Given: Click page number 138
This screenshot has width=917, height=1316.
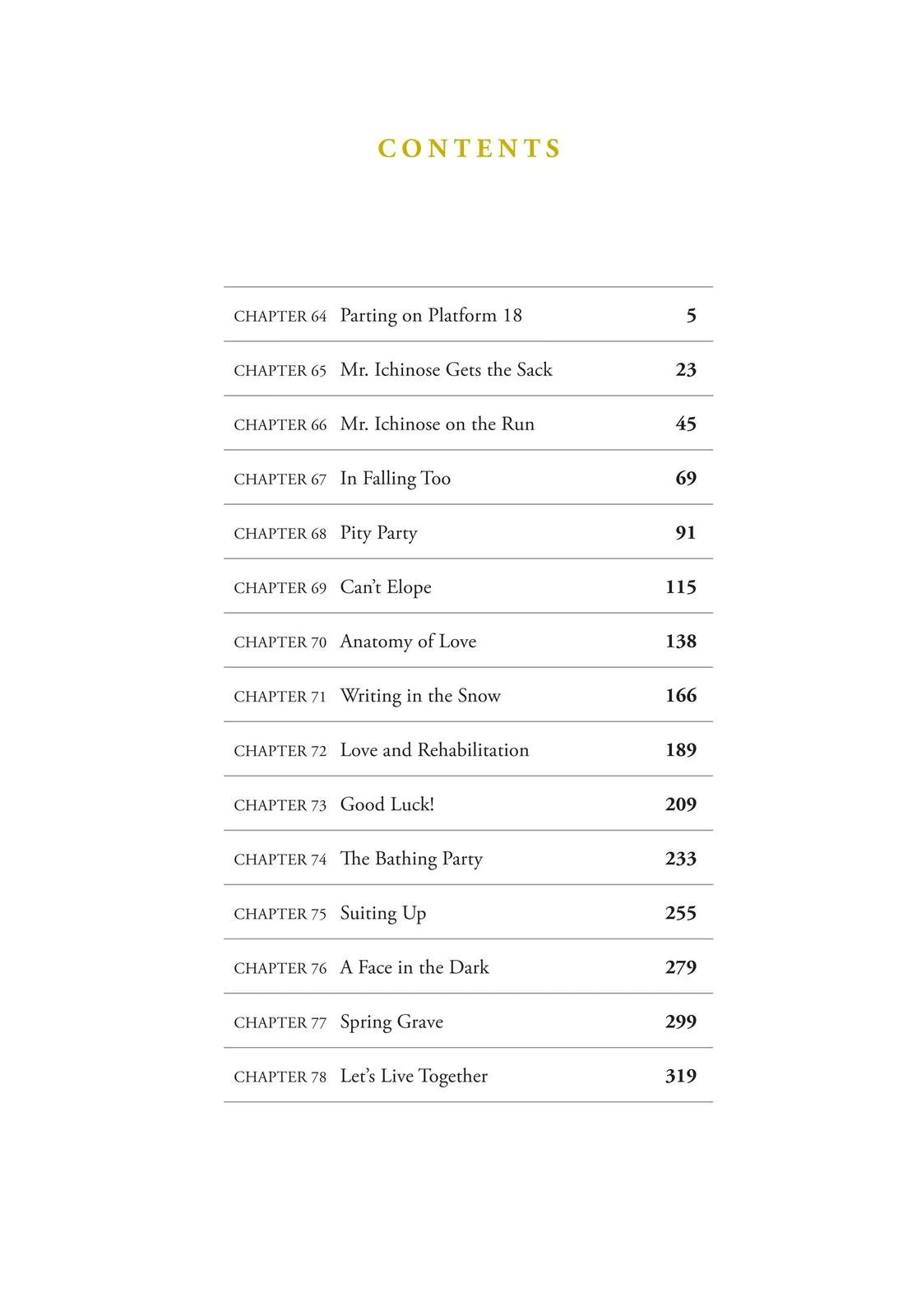Looking at the screenshot, I should pos(681,642).
